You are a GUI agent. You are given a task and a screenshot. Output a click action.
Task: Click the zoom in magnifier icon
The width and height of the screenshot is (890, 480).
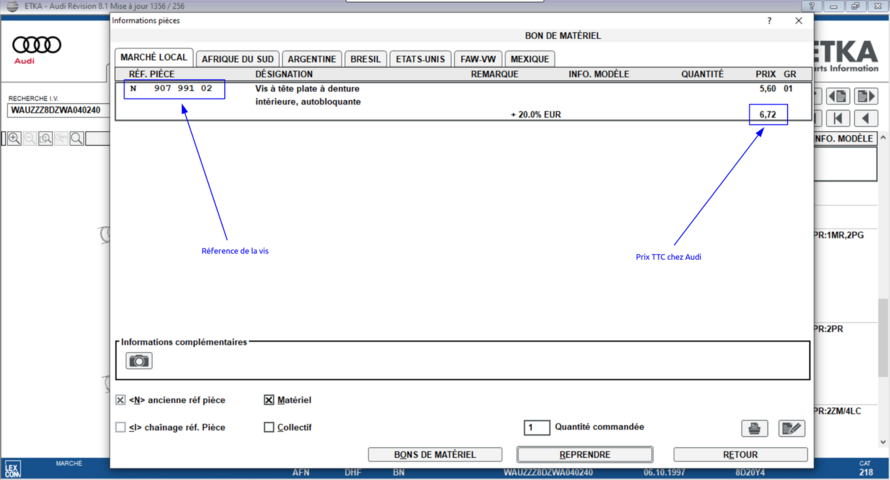(x=14, y=138)
